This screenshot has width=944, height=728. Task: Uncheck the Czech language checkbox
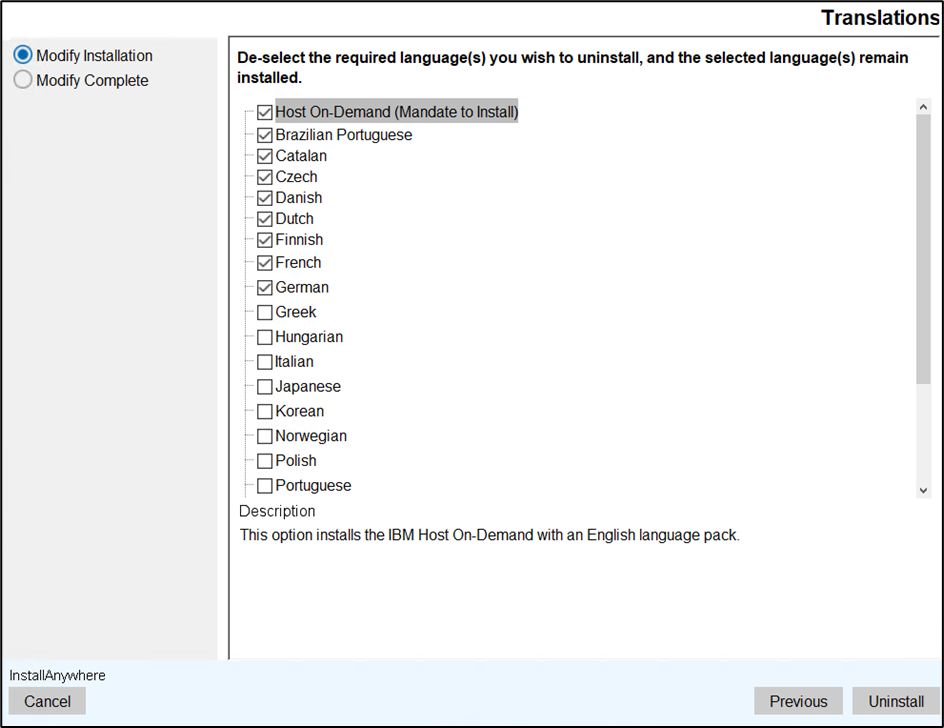(x=264, y=177)
